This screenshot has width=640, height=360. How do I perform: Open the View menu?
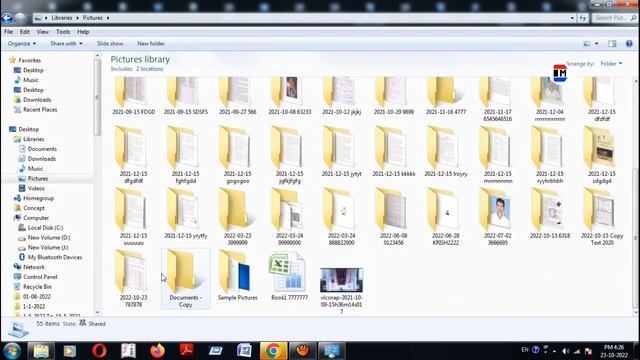click(x=42, y=31)
